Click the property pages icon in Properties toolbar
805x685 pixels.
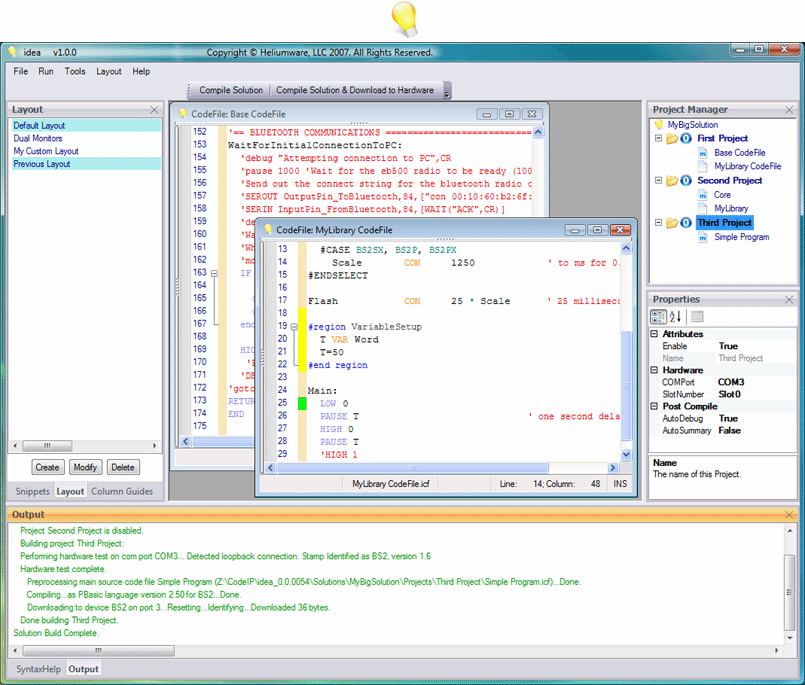click(x=699, y=316)
